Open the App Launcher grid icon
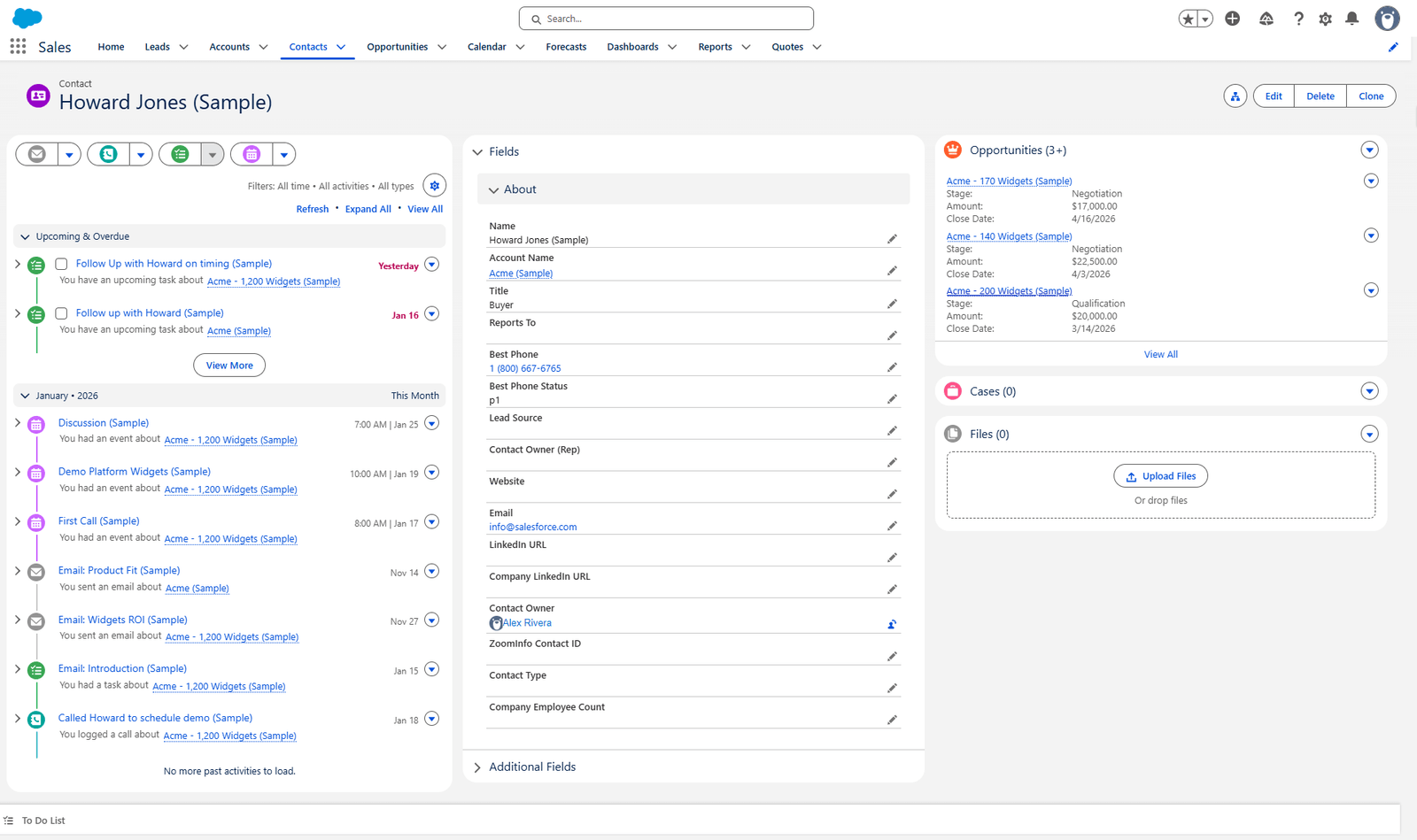This screenshot has height=840, width=1417. [18, 46]
